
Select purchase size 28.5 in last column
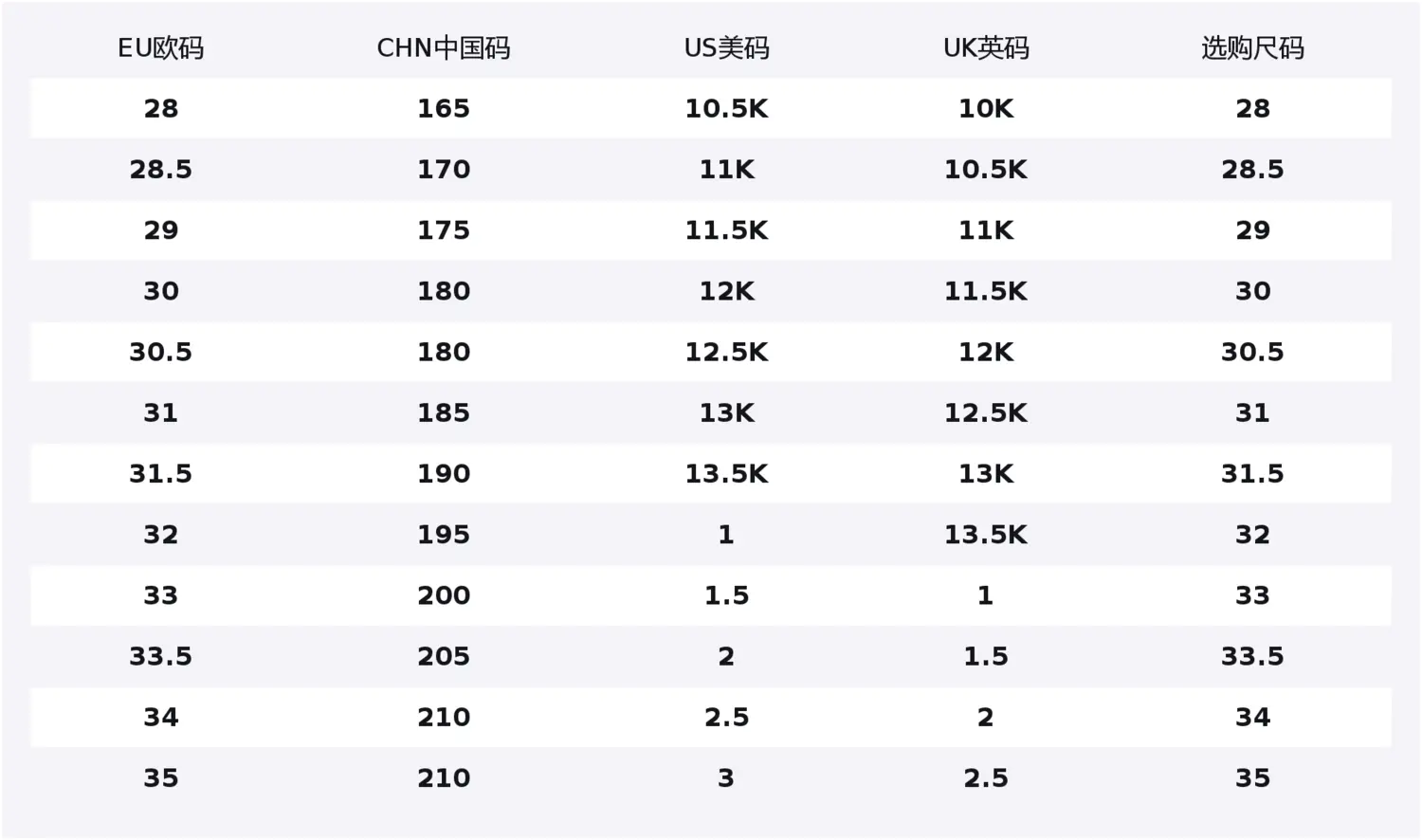pos(1252,170)
